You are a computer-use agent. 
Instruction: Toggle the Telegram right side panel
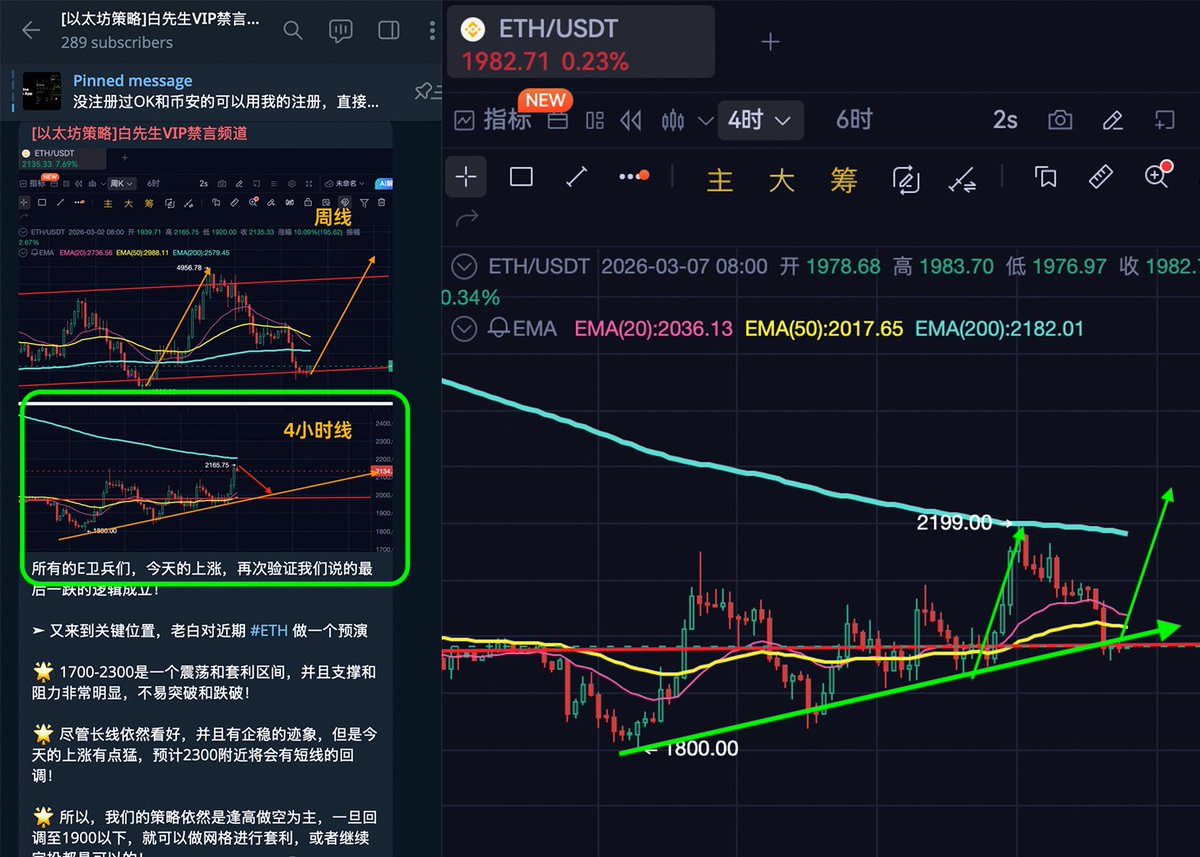tap(389, 30)
